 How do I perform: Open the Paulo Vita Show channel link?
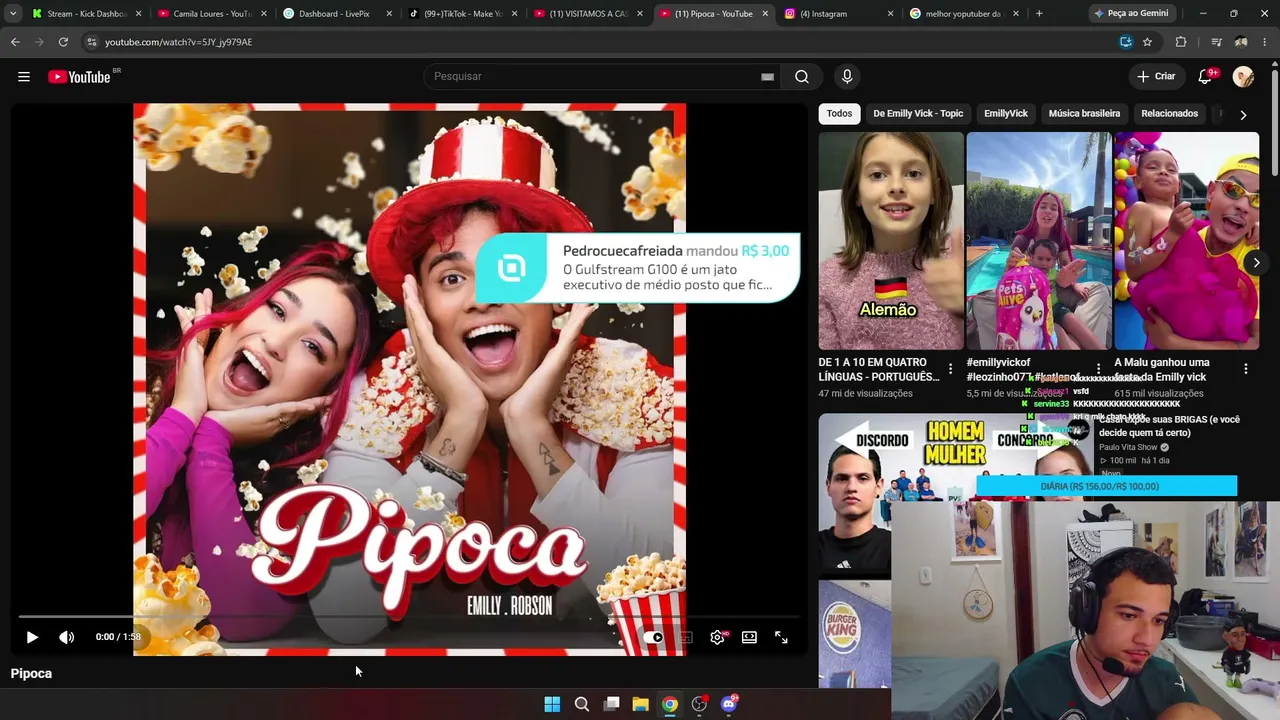[1128, 447]
